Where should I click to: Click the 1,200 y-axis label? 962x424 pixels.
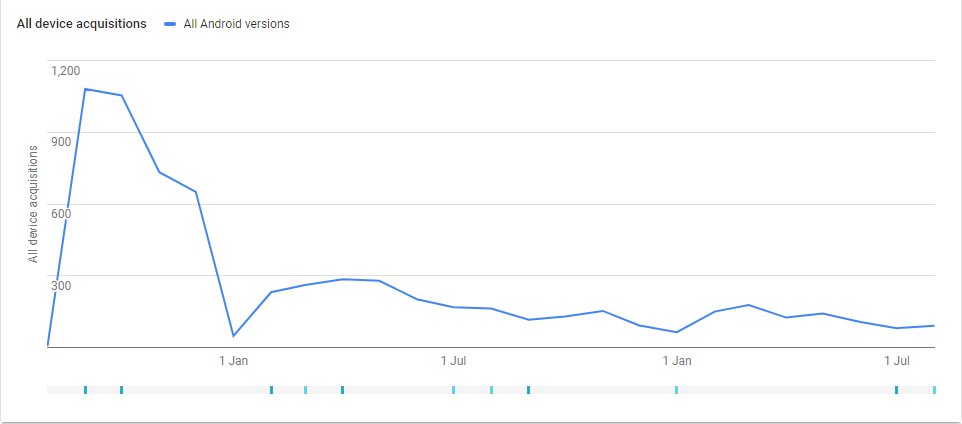pyautogui.click(x=66, y=71)
